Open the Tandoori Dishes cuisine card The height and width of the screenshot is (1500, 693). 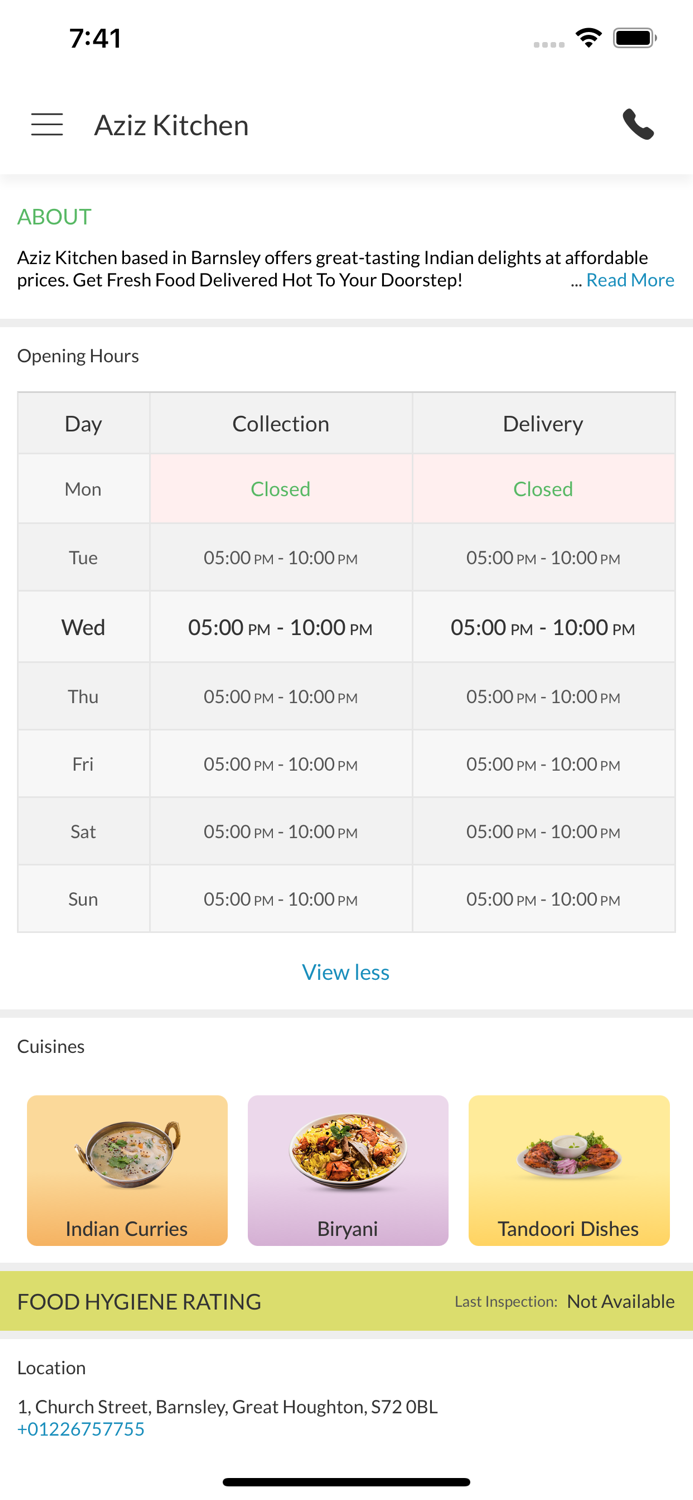click(x=569, y=1170)
